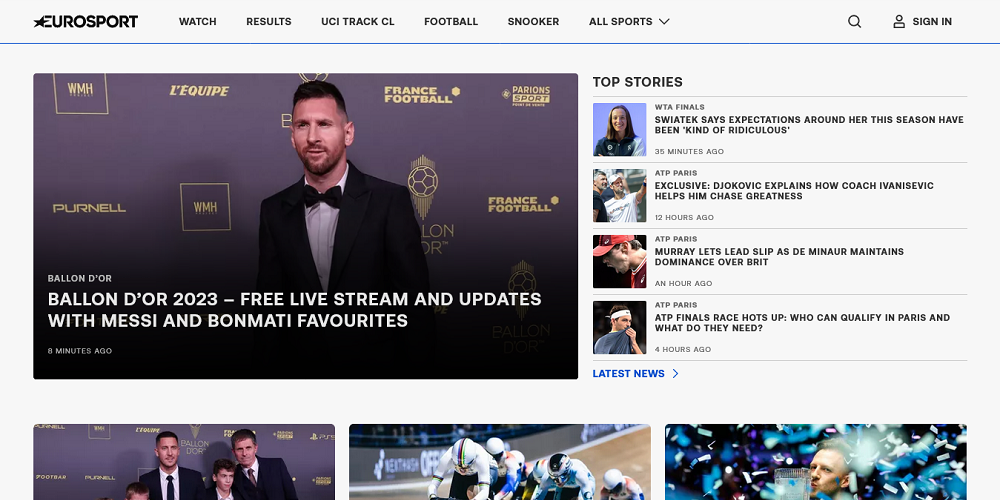Open the Snooker menu item

point(533,22)
